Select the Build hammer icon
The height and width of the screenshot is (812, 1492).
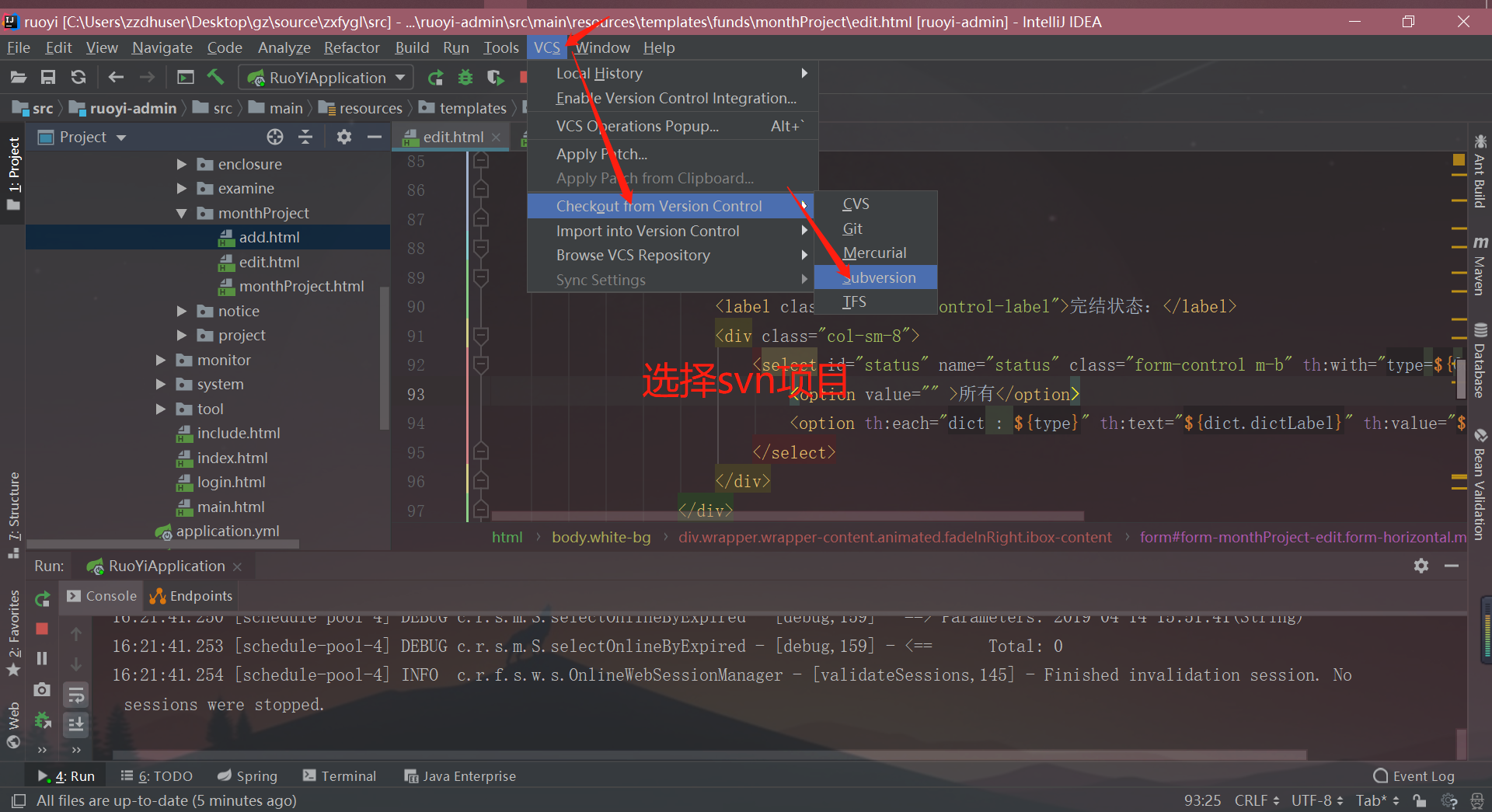[216, 77]
